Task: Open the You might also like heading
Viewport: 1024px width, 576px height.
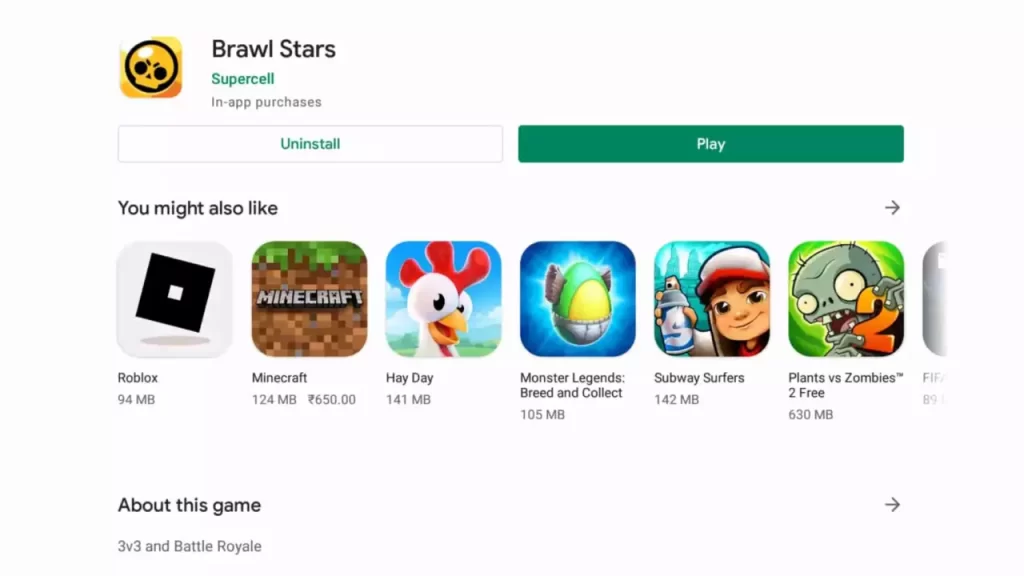Action: tap(198, 208)
